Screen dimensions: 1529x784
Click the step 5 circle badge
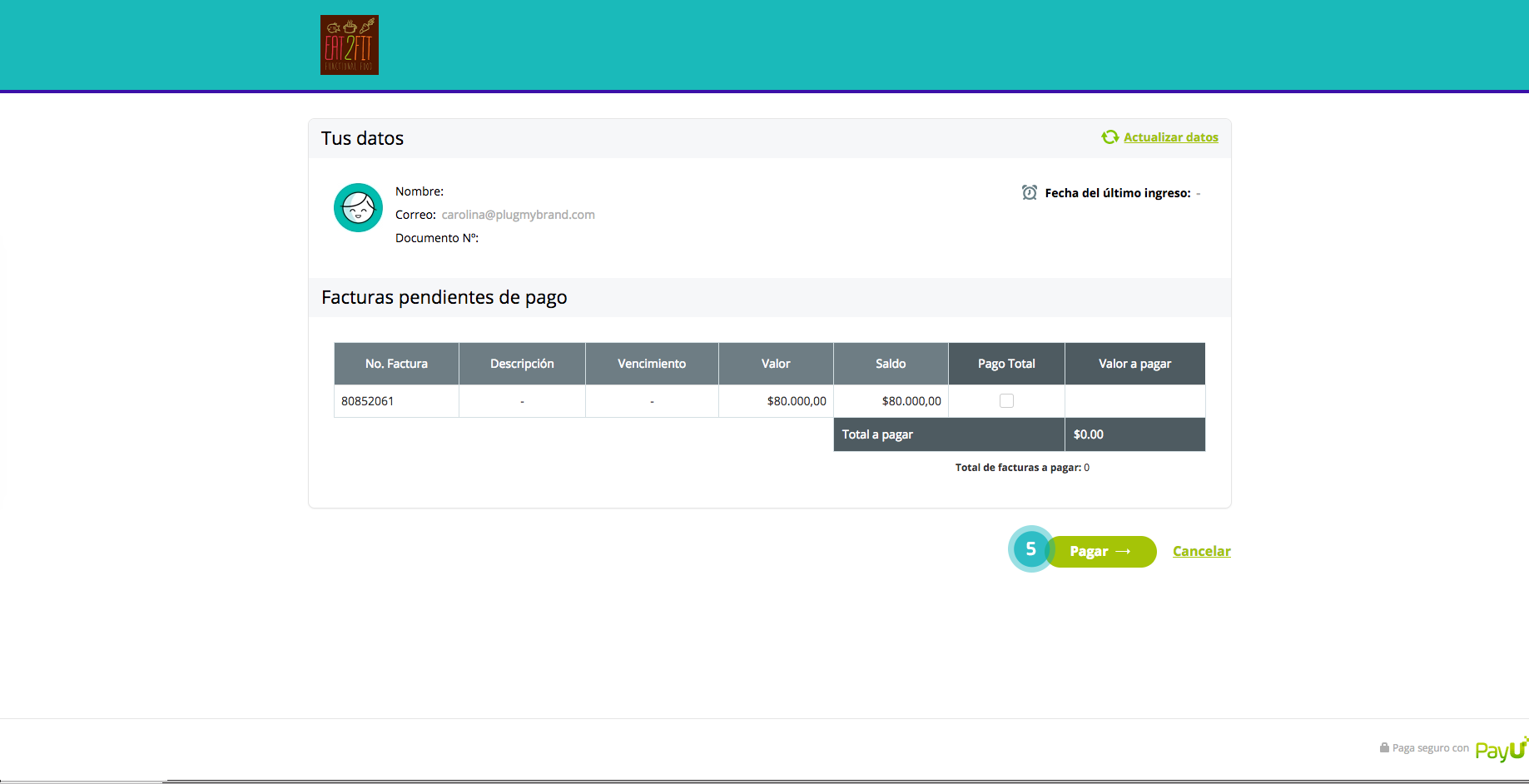[1030, 549]
